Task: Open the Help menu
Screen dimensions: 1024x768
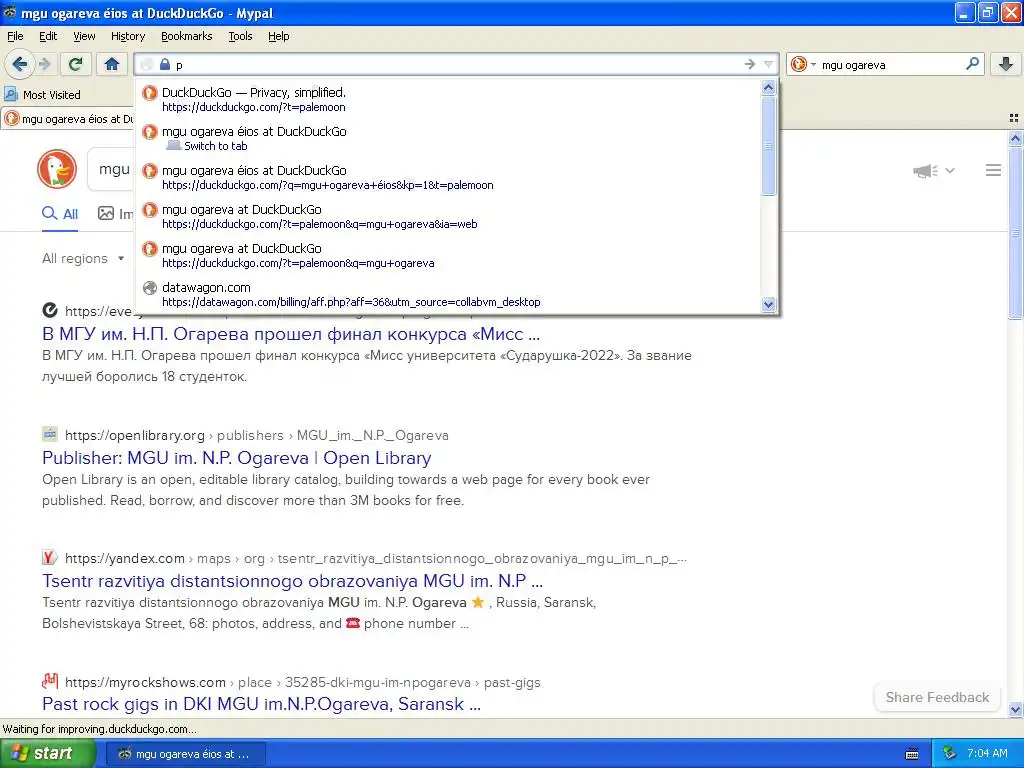Action: [x=278, y=36]
